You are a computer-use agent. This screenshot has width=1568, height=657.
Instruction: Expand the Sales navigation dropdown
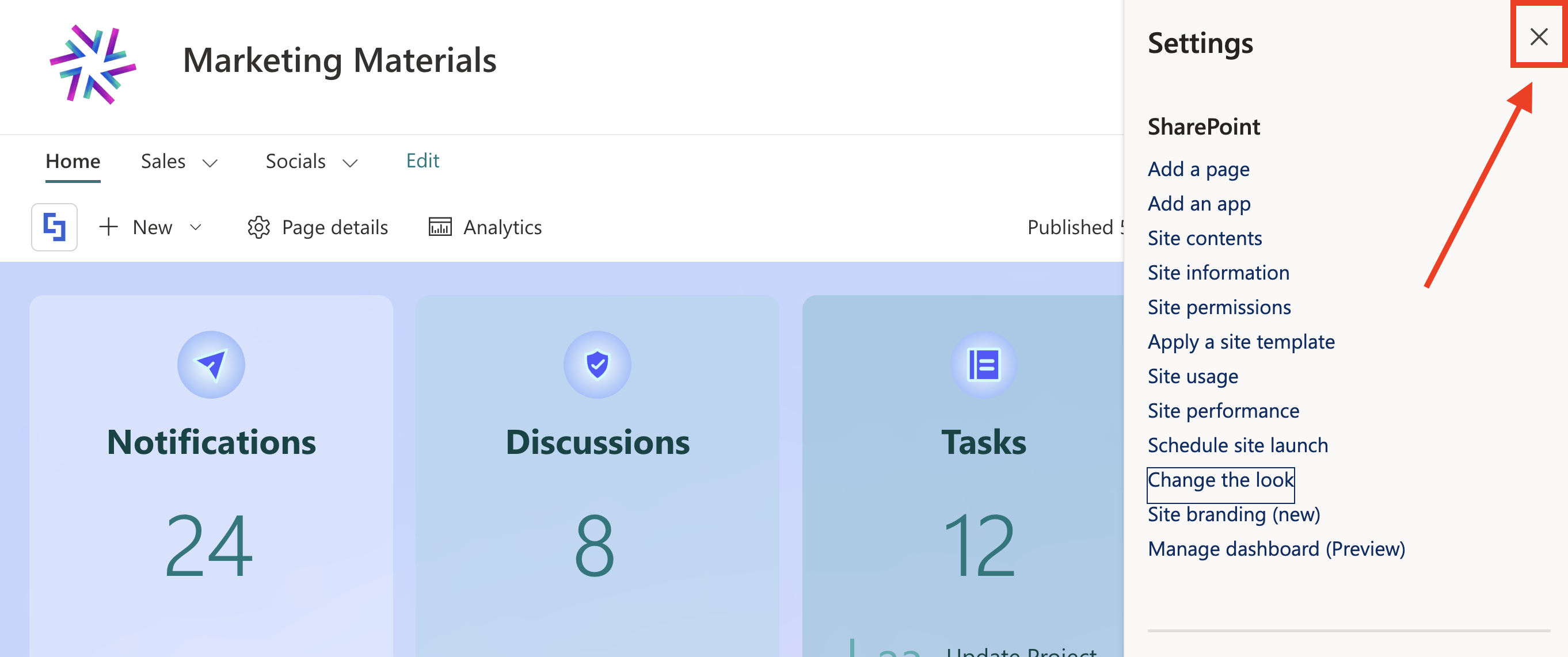tap(210, 162)
